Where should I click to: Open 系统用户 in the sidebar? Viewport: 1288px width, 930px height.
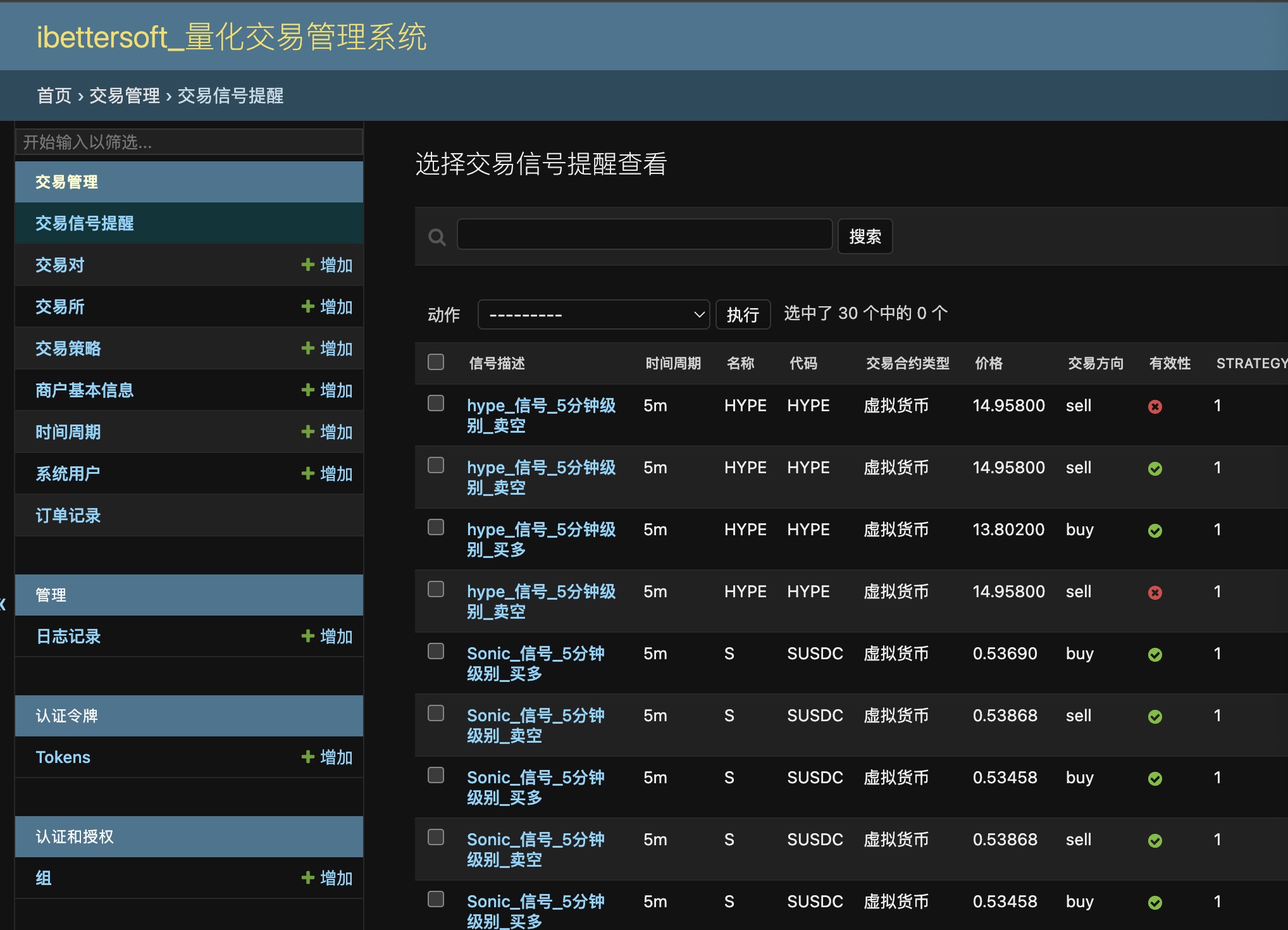(x=68, y=474)
